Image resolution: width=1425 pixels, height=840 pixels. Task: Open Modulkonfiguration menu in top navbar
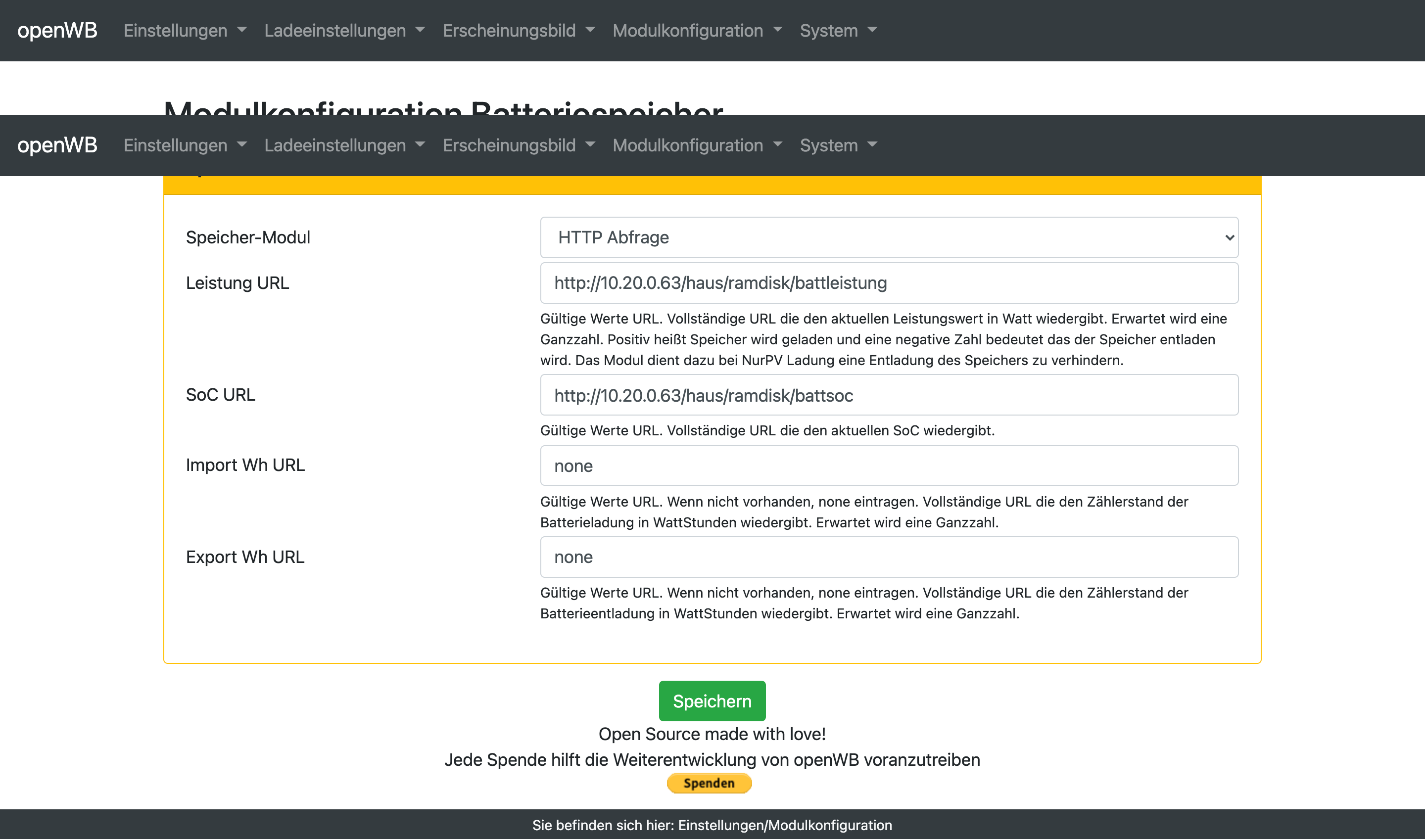(696, 31)
